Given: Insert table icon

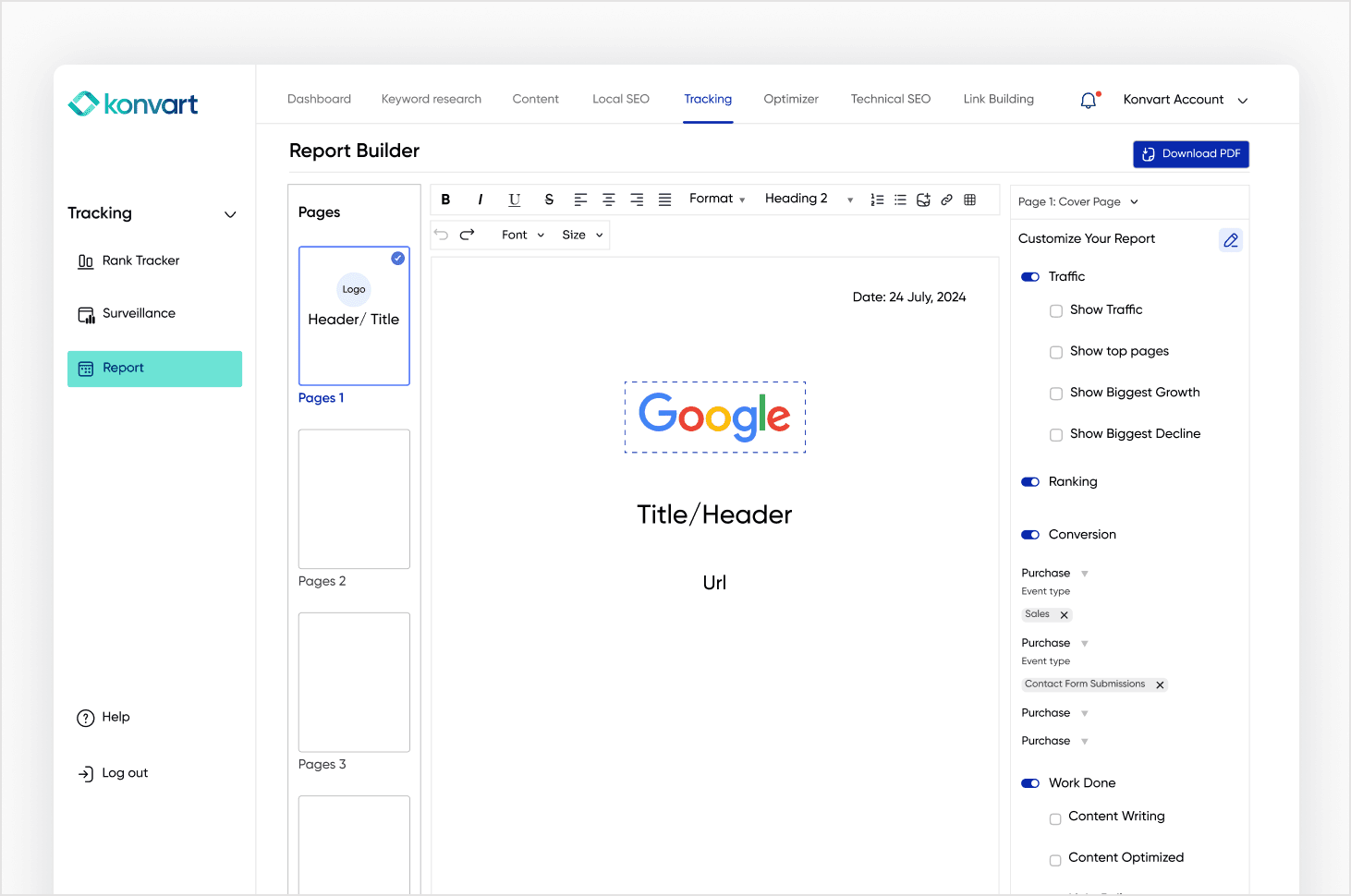Looking at the screenshot, I should tap(969, 200).
